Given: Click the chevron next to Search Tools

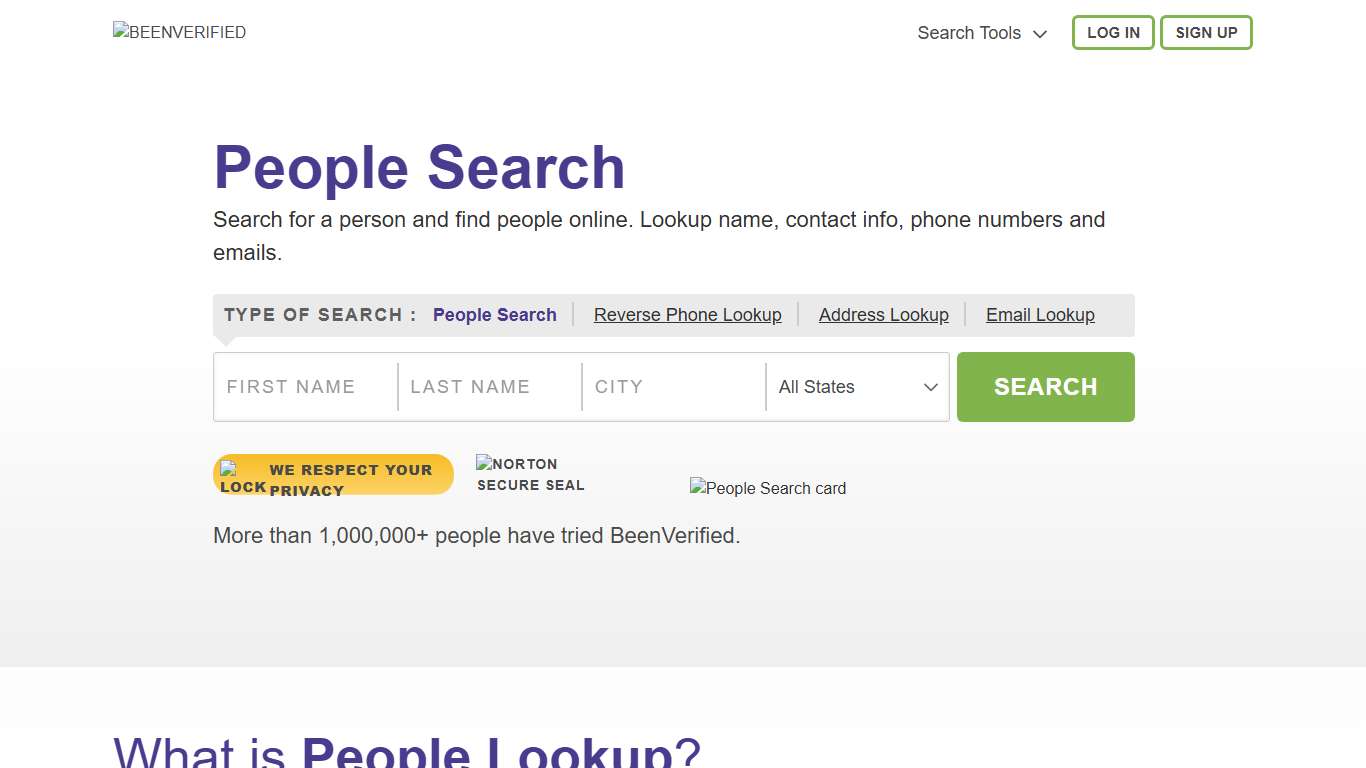Looking at the screenshot, I should [x=1040, y=33].
